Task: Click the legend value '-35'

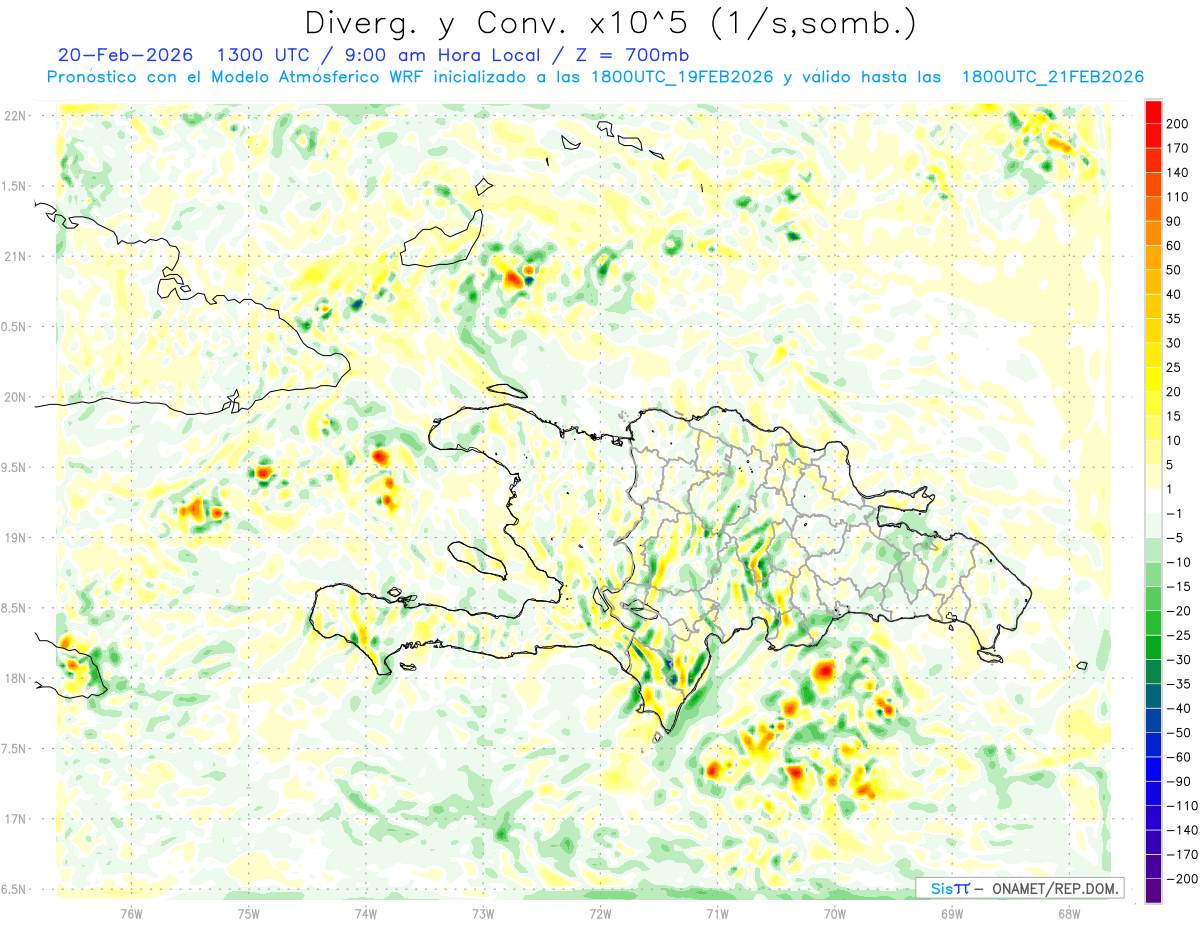Action: click(x=1177, y=685)
